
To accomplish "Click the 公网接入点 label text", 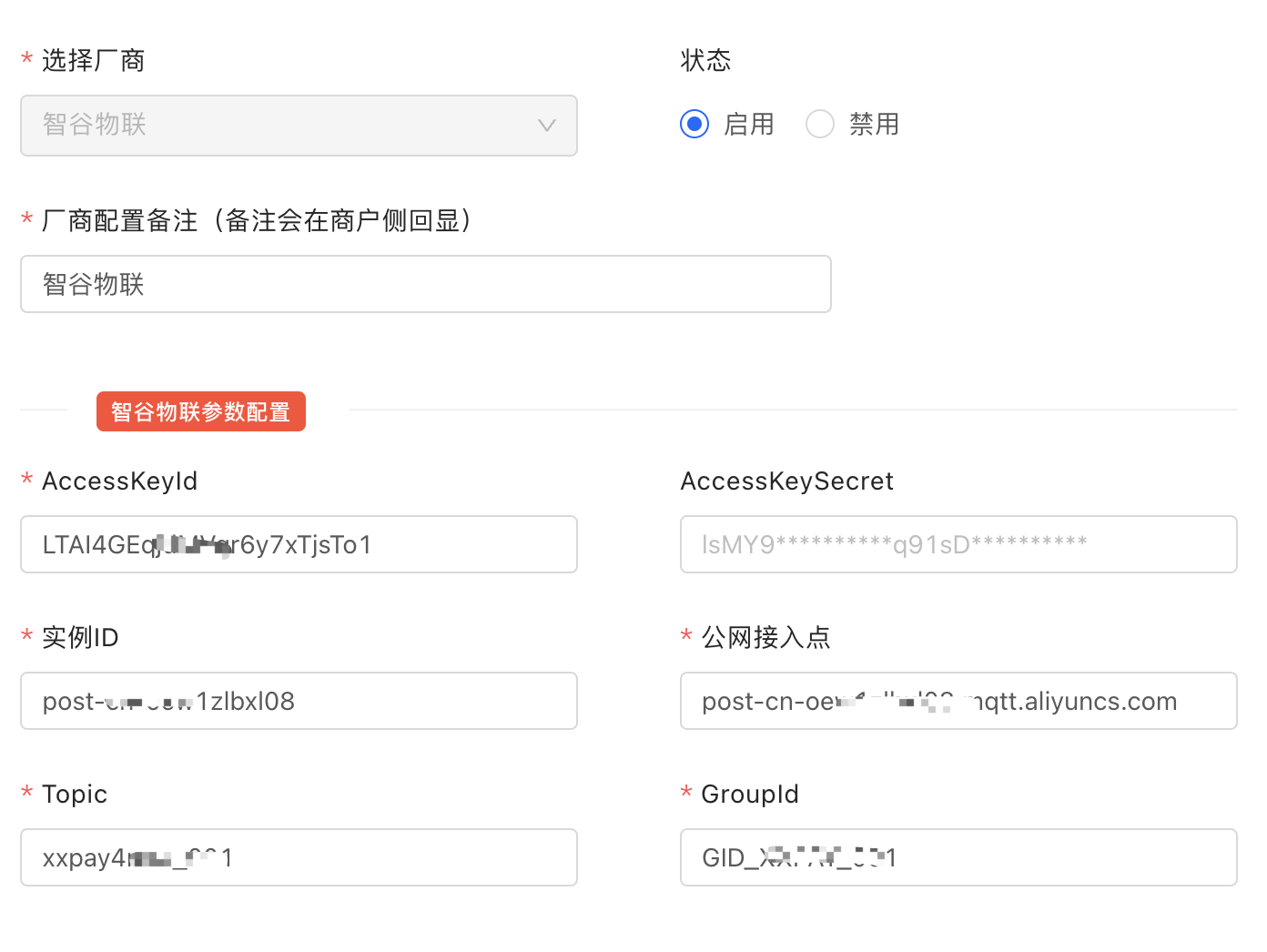I will point(765,637).
